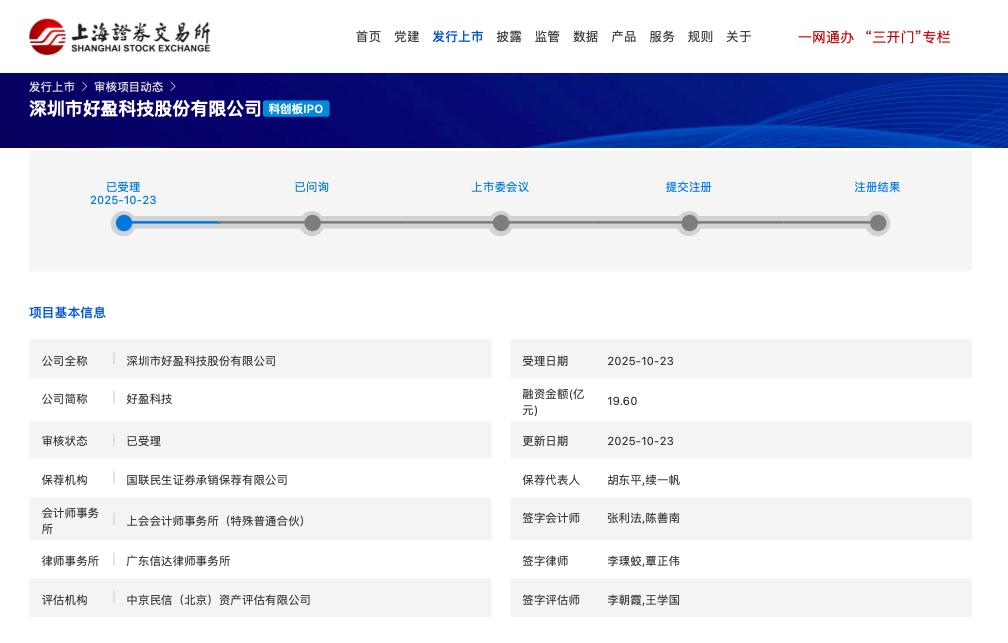Open the 数据 menu item
Screen dimensions: 1008x643
(x=586, y=37)
